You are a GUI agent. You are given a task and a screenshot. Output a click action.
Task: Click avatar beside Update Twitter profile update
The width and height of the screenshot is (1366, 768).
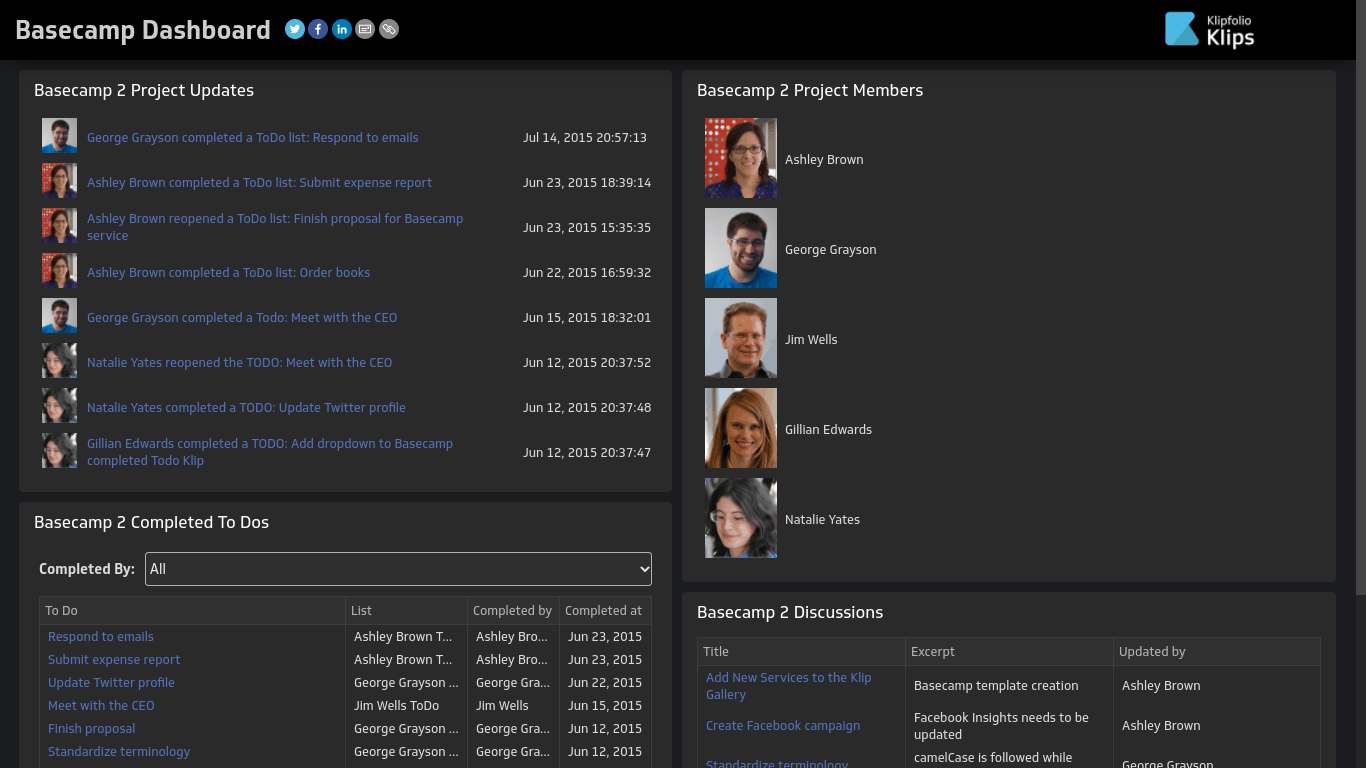(x=59, y=406)
